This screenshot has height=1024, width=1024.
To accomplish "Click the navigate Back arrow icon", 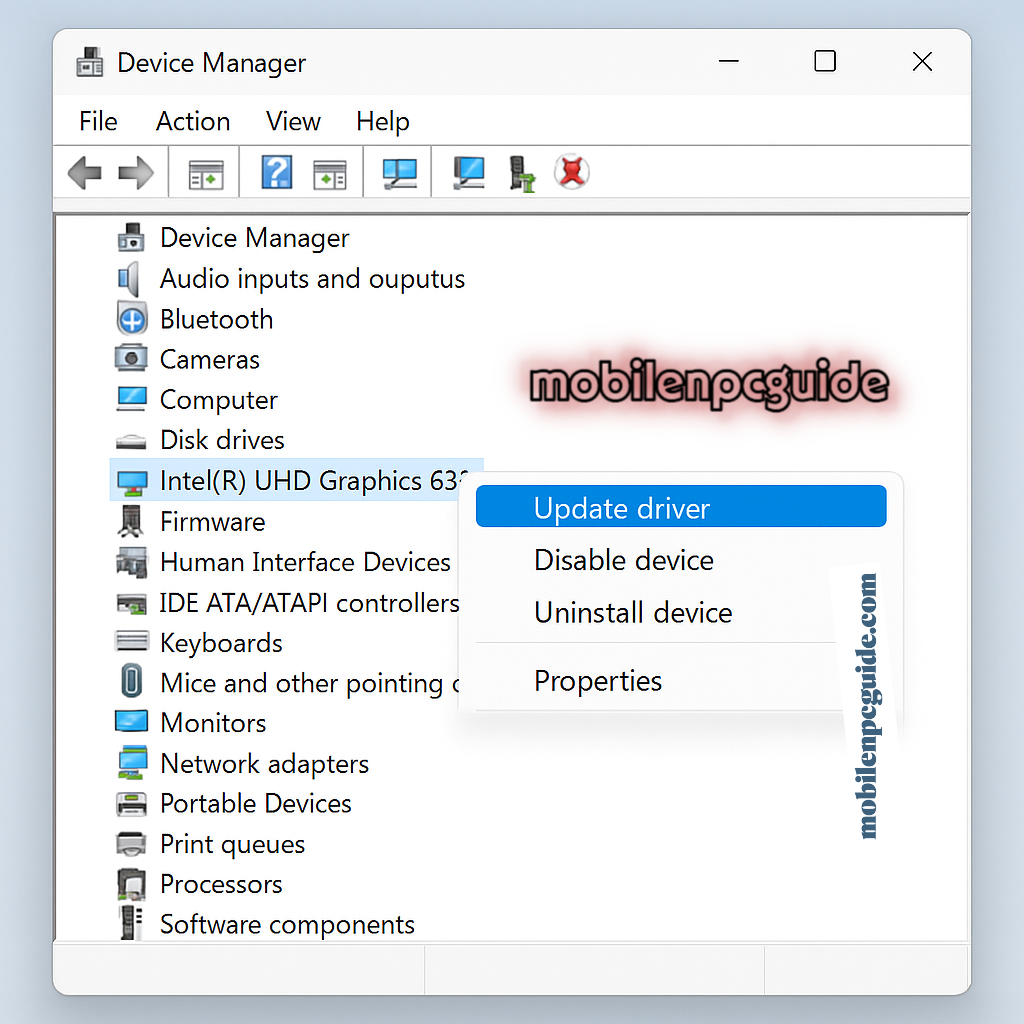I will (x=85, y=171).
